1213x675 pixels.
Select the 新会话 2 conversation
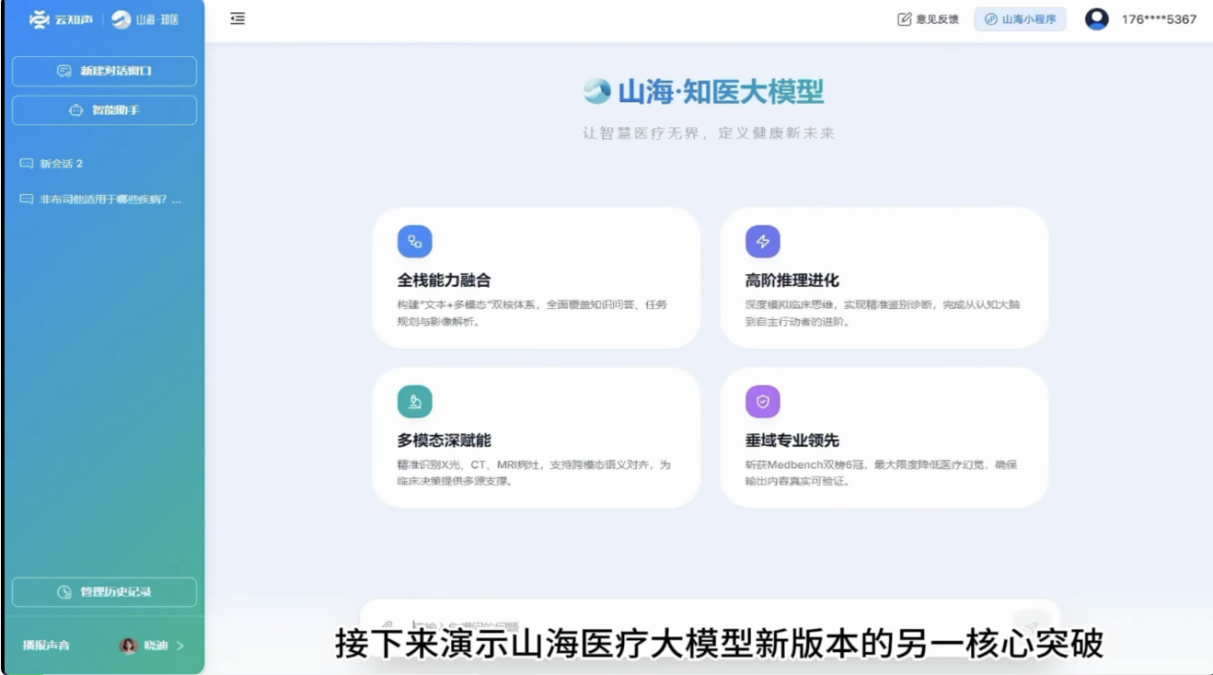(x=61, y=164)
